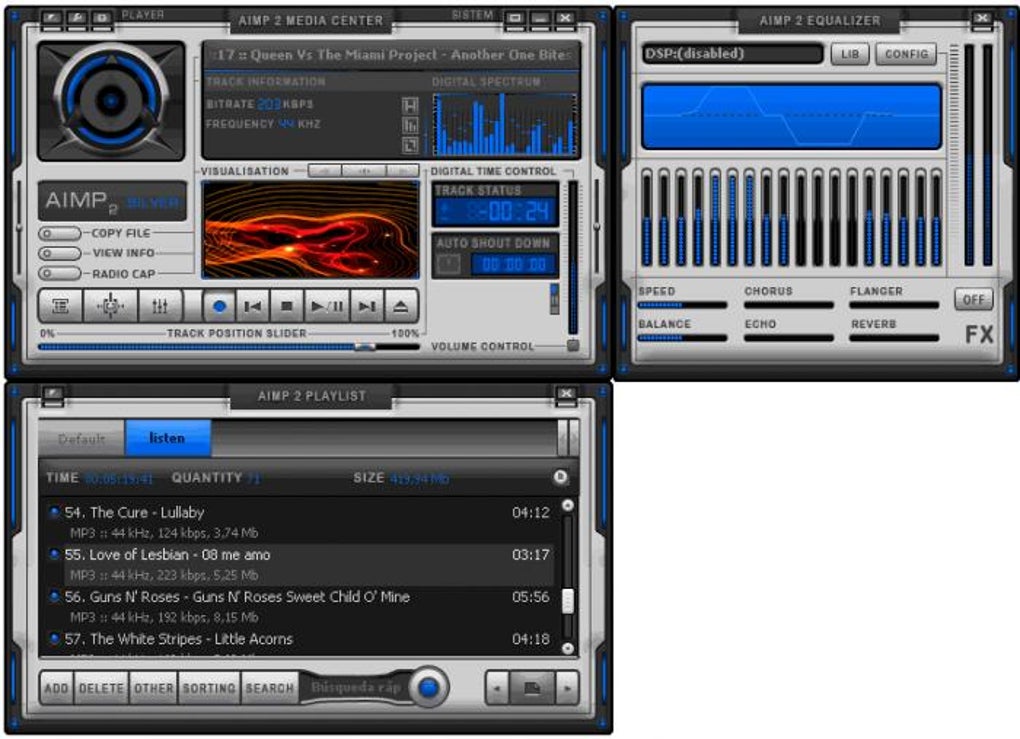Select track 54. The Cure - Lullaby

tap(300, 522)
